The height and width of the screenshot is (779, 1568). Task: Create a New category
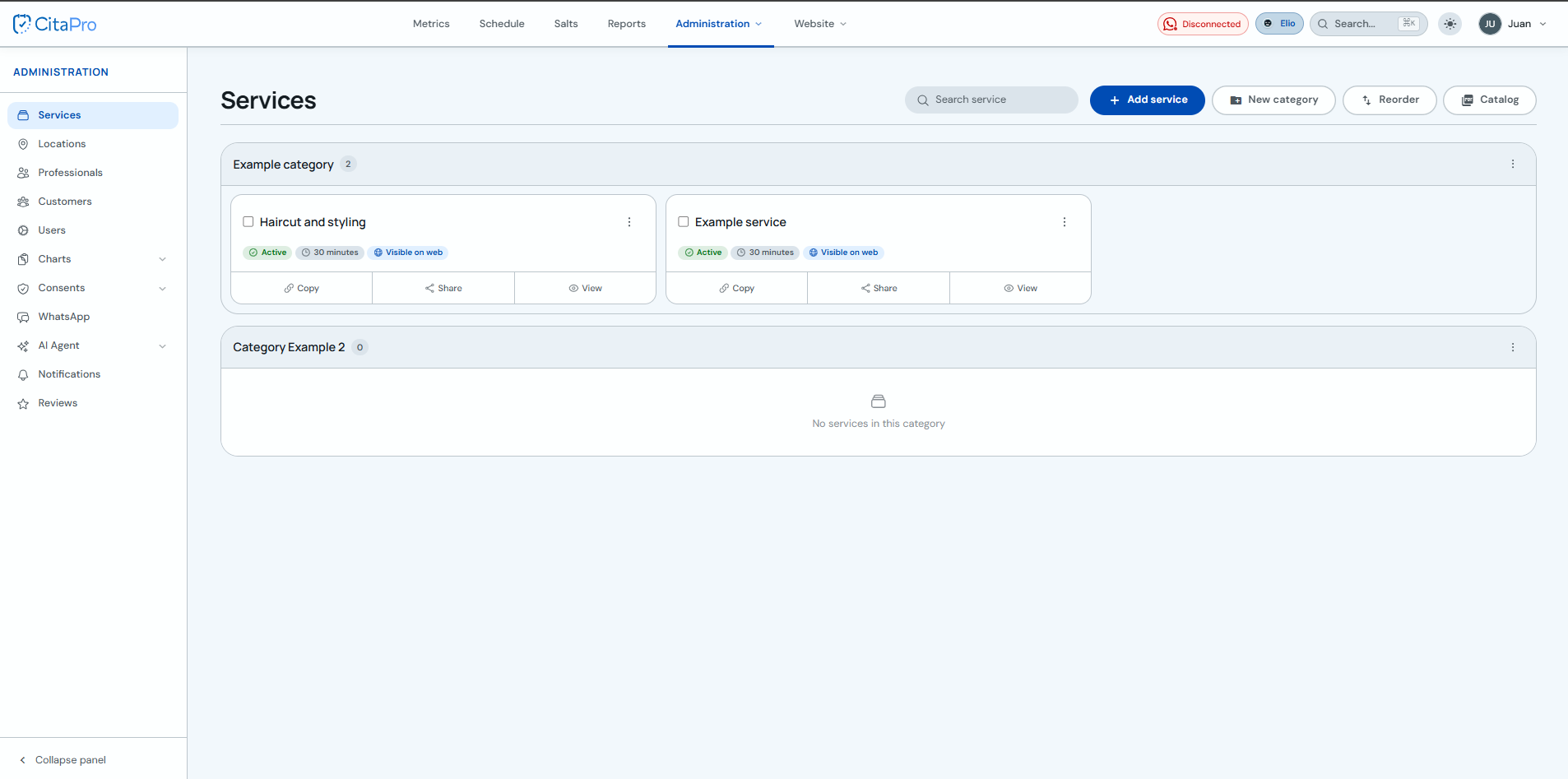(1273, 100)
